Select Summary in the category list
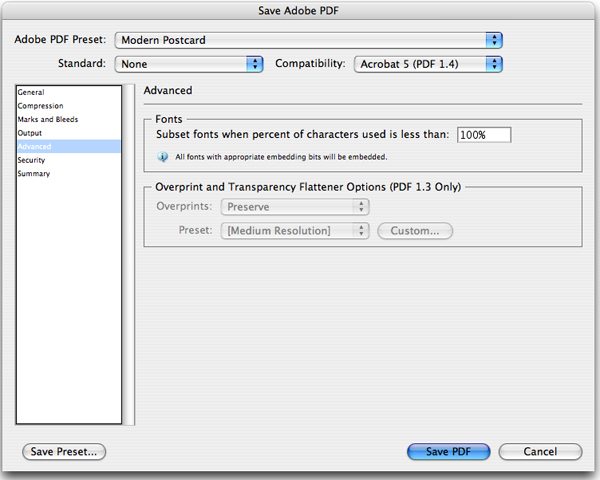The width and height of the screenshot is (600, 480). (68, 174)
